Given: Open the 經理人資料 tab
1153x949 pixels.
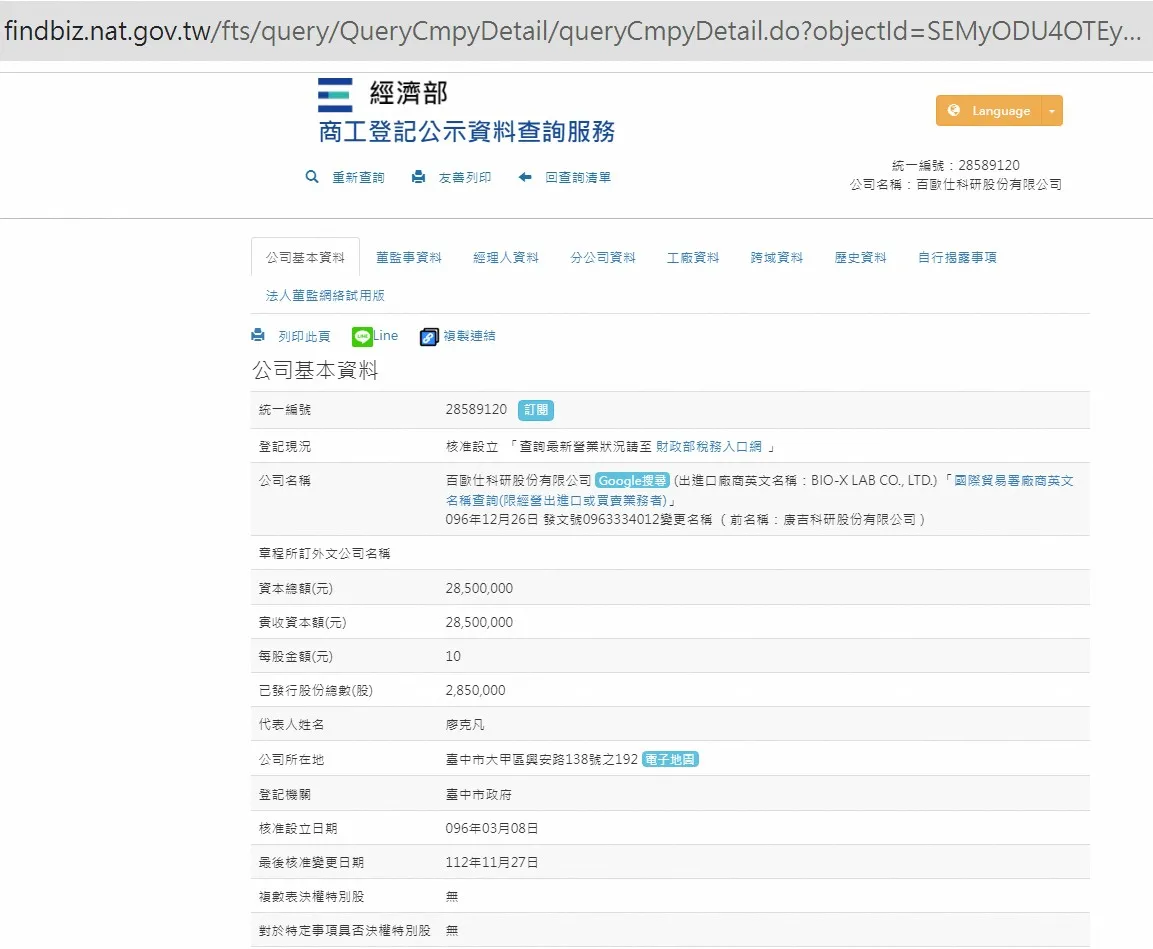Looking at the screenshot, I should (505, 258).
